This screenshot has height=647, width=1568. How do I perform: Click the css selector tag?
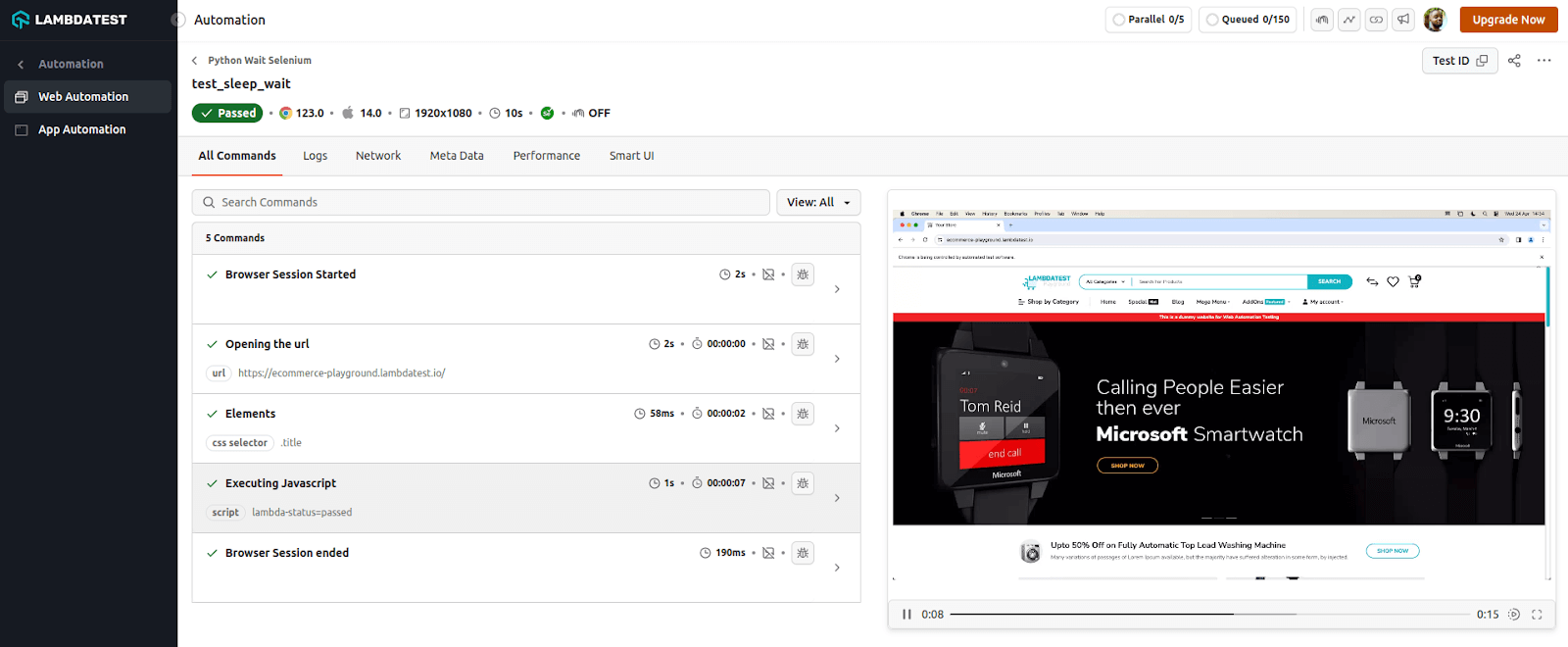coord(240,443)
